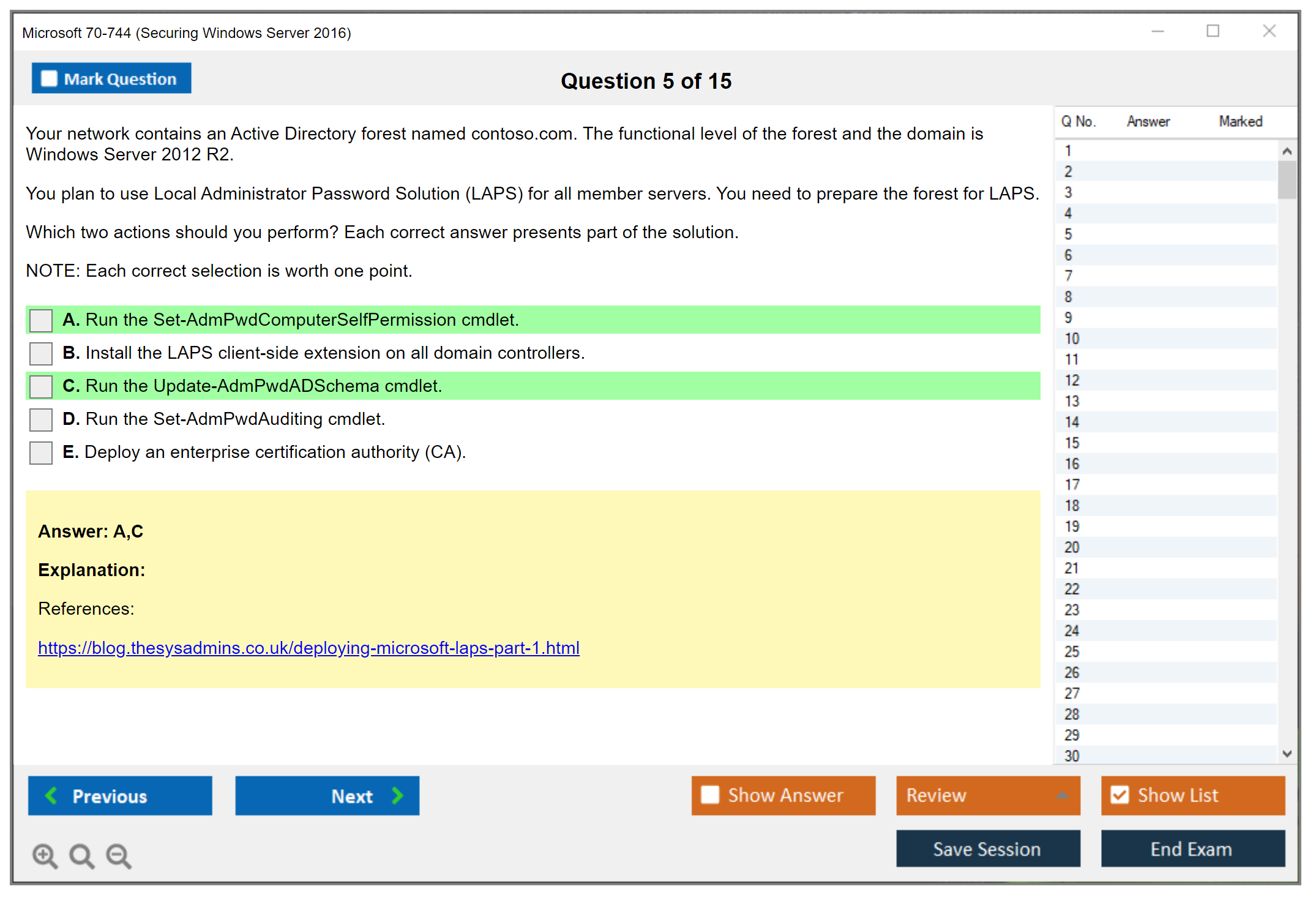Toggle the Mark Question checkbox
The width and height of the screenshot is (1316, 900).
point(49,78)
